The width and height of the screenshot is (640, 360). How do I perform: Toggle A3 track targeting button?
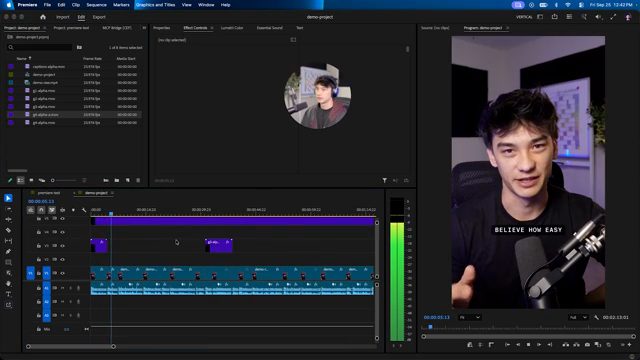pyautogui.click(x=47, y=315)
